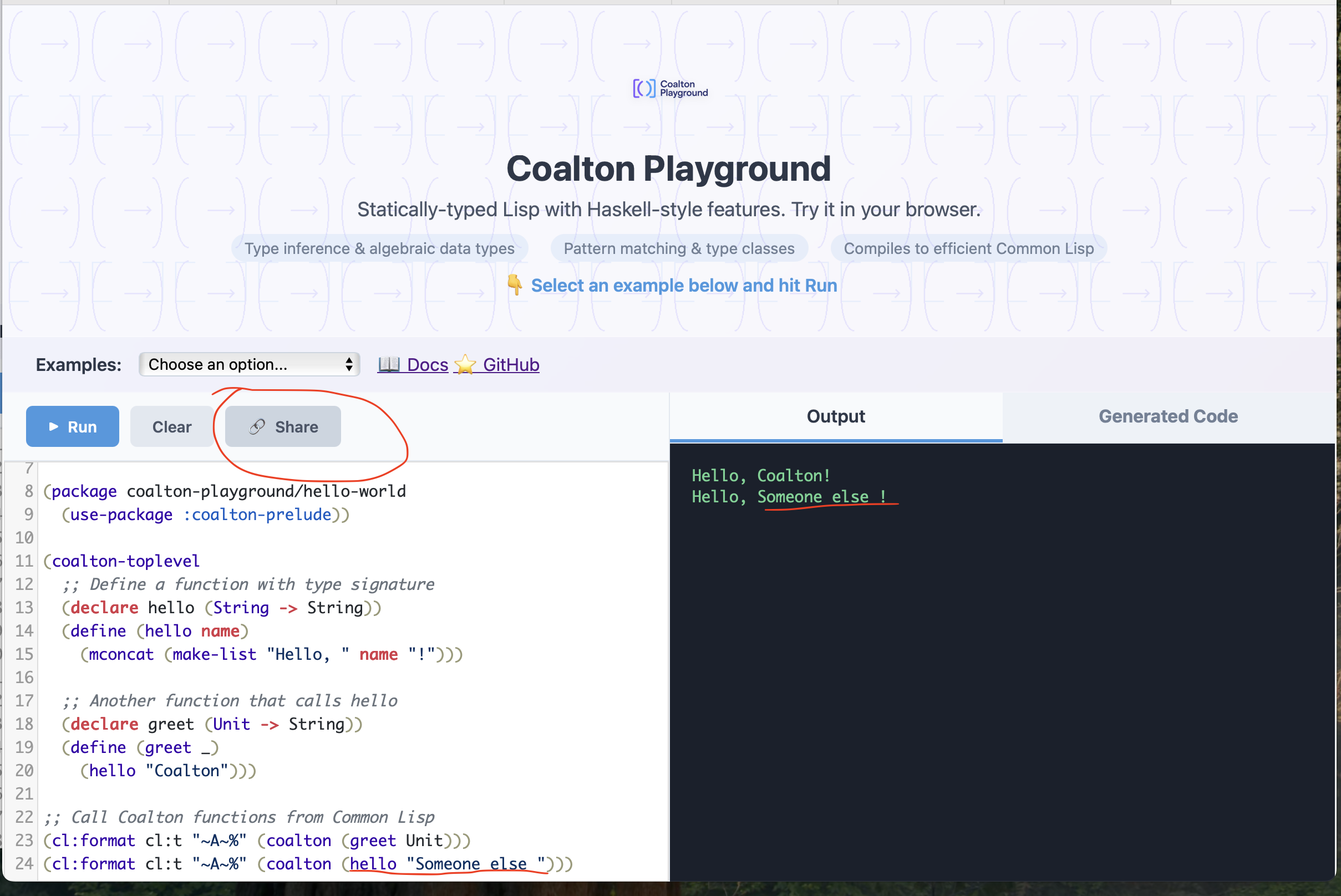Click the Coalton Playground logo icon
The image size is (1341, 896).
644,89
